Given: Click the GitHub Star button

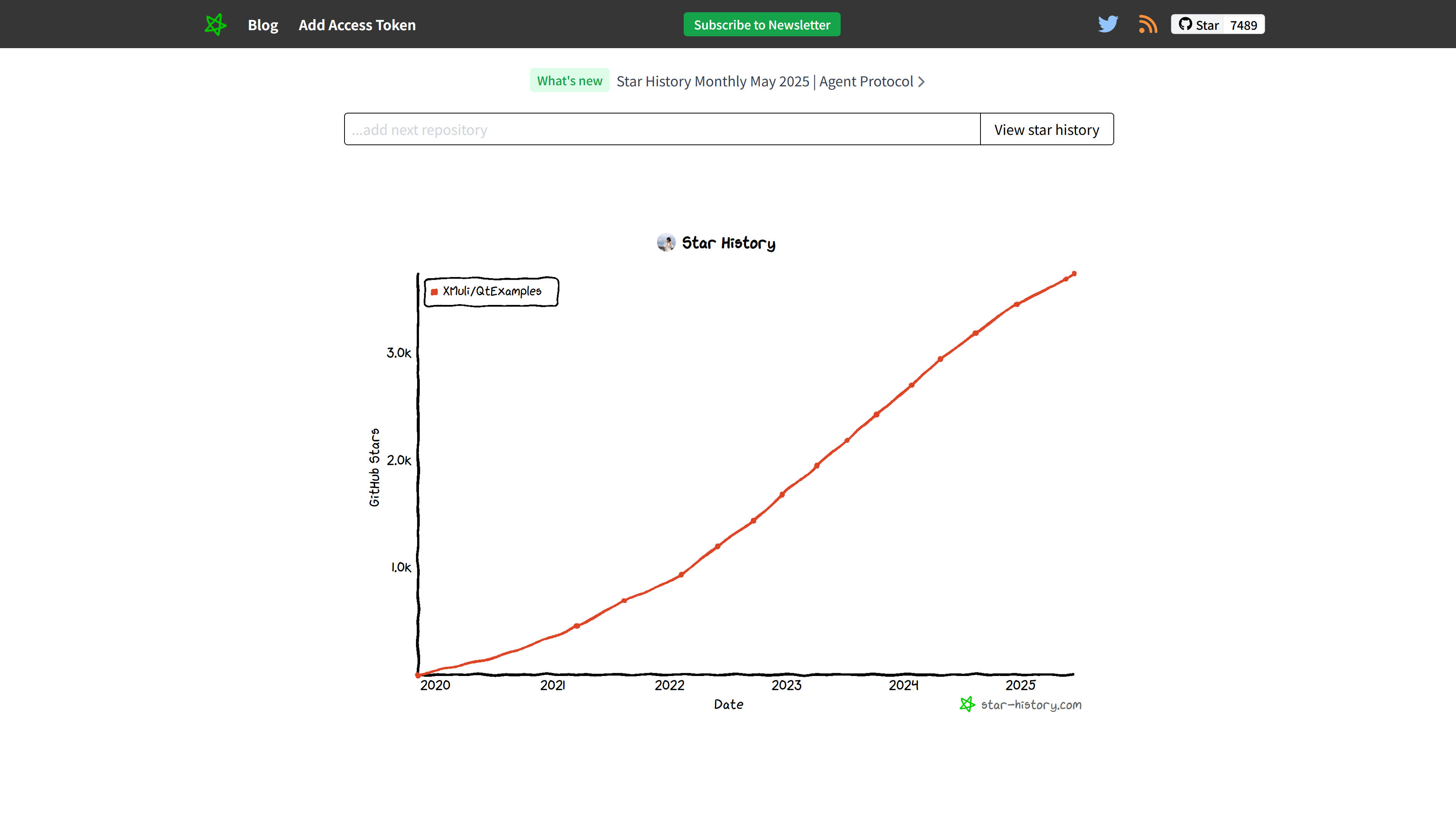Looking at the screenshot, I should 1198,24.
